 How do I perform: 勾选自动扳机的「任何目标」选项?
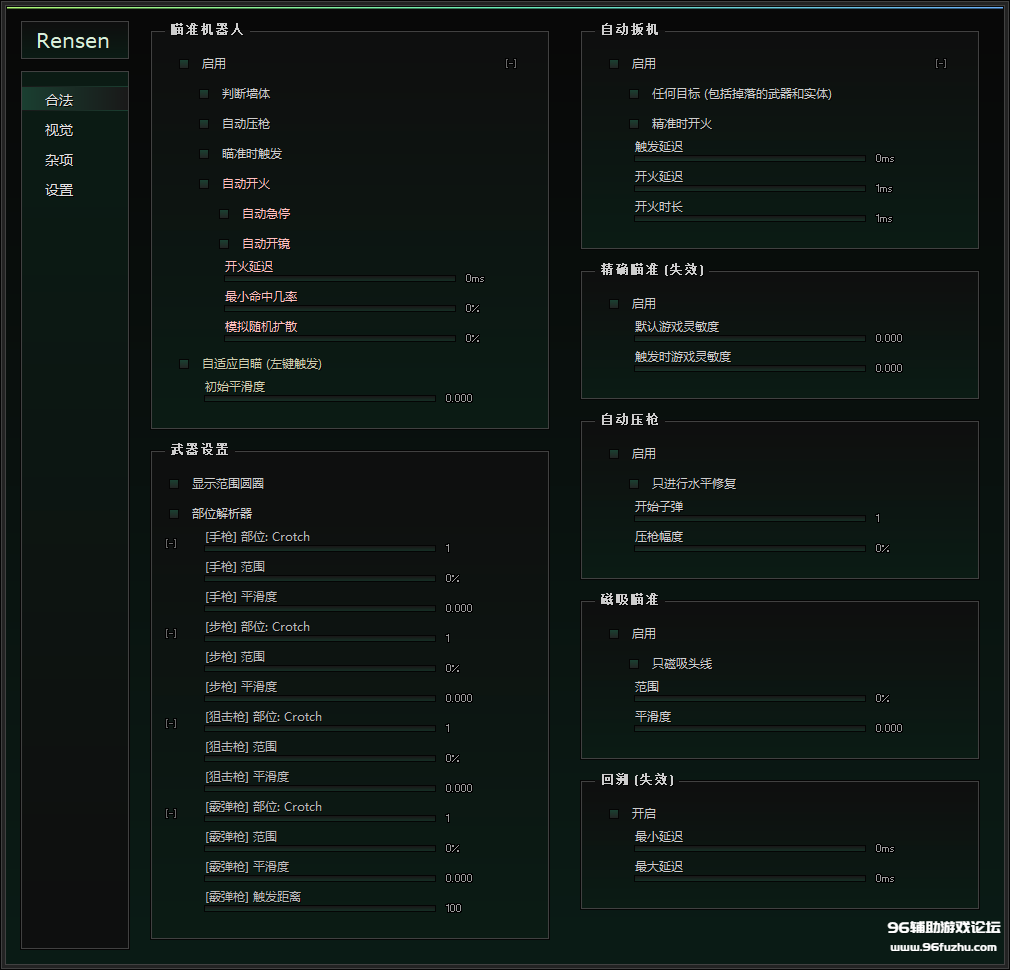tap(633, 93)
